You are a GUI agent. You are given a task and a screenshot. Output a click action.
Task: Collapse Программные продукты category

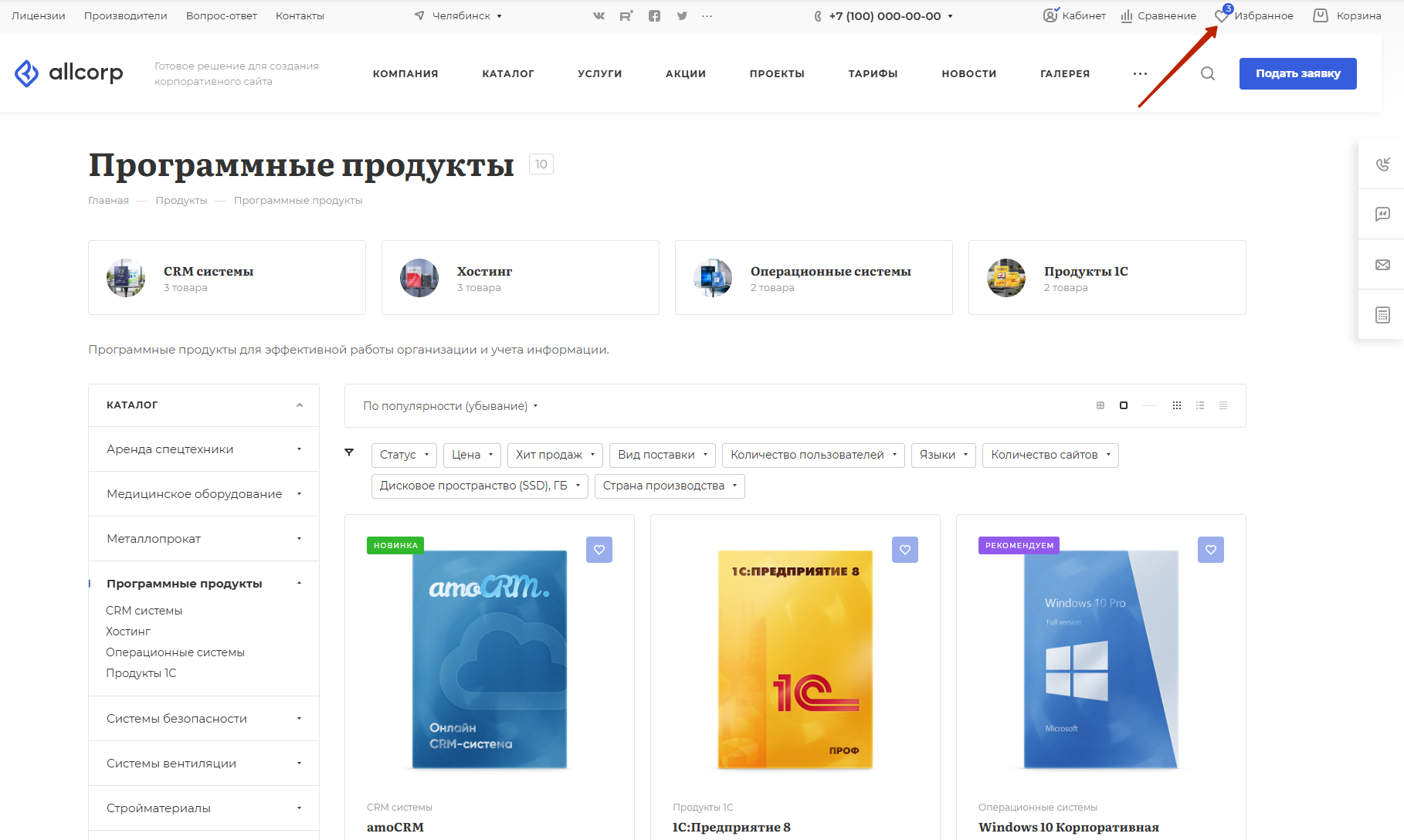(300, 584)
